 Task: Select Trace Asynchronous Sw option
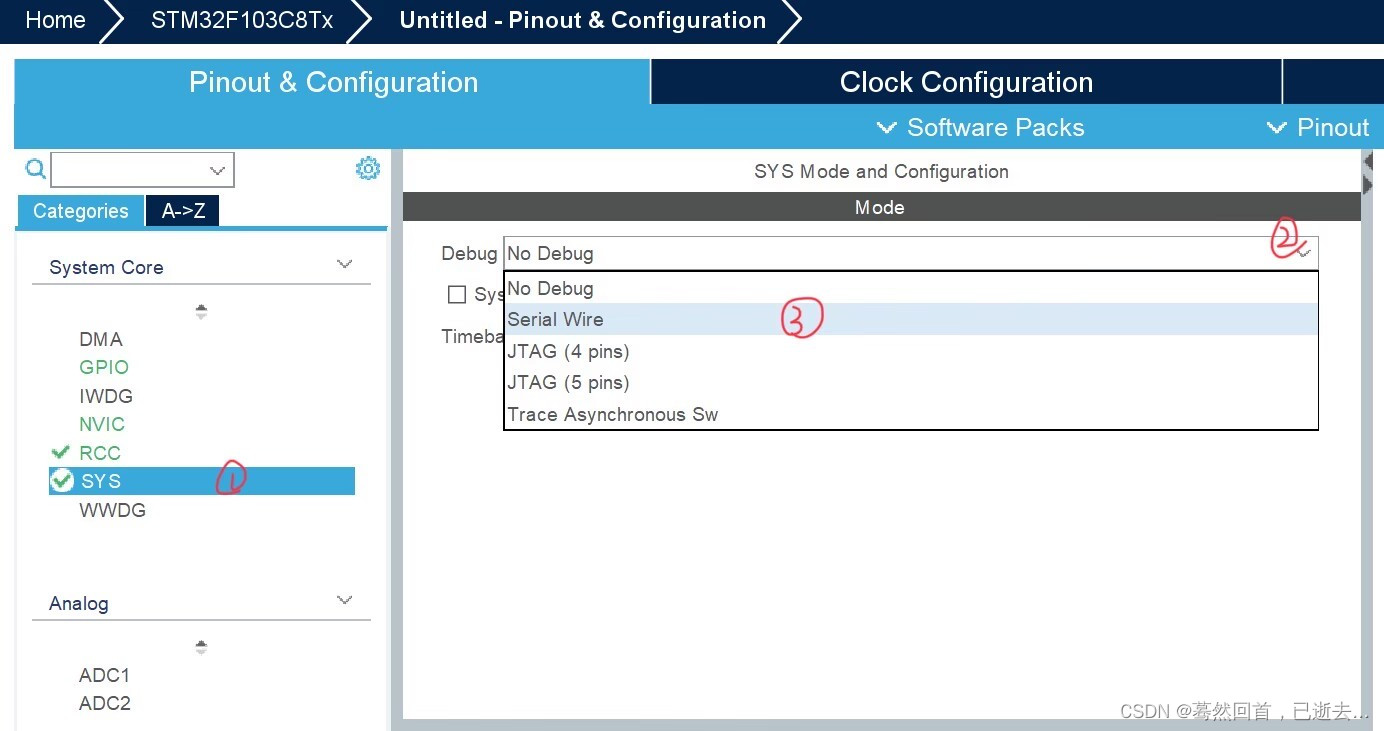pyautogui.click(x=911, y=414)
